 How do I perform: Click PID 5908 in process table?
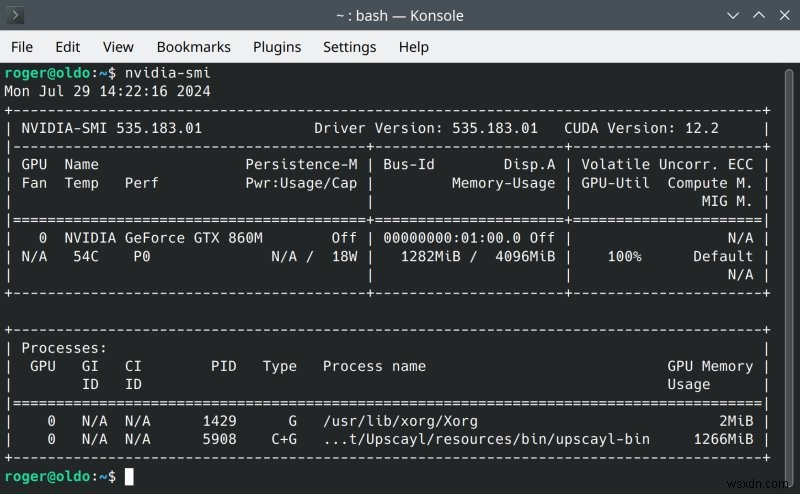coord(219,439)
